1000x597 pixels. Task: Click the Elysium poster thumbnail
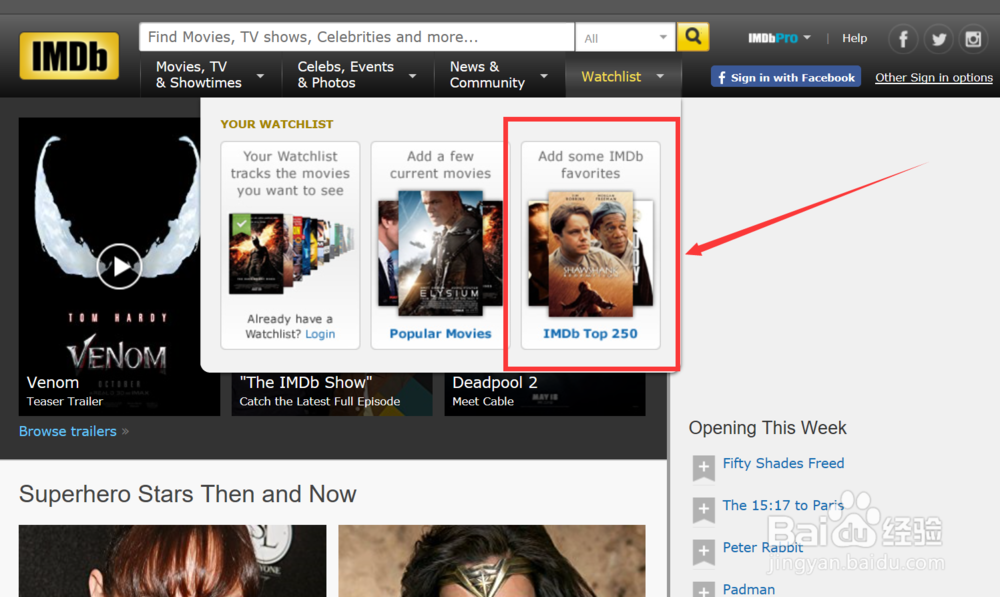tap(440, 253)
